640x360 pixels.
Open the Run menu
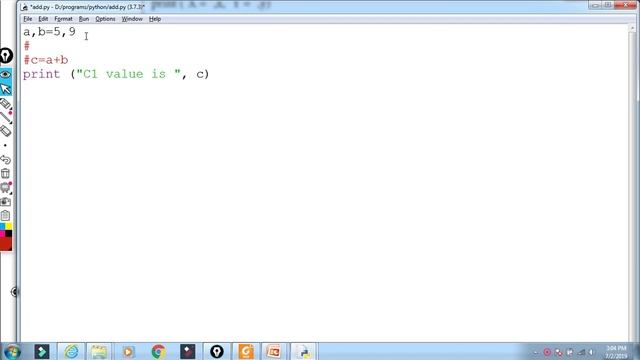84,19
